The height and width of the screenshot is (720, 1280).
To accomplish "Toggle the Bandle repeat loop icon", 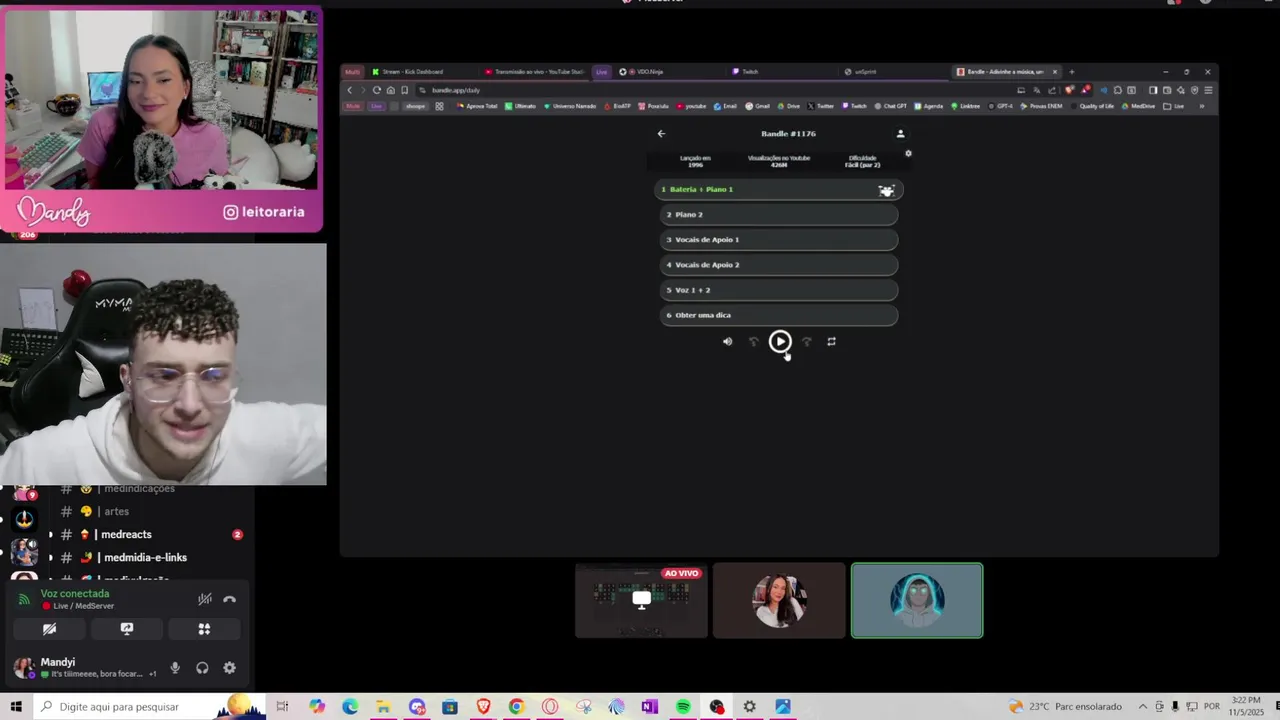I will 831,342.
